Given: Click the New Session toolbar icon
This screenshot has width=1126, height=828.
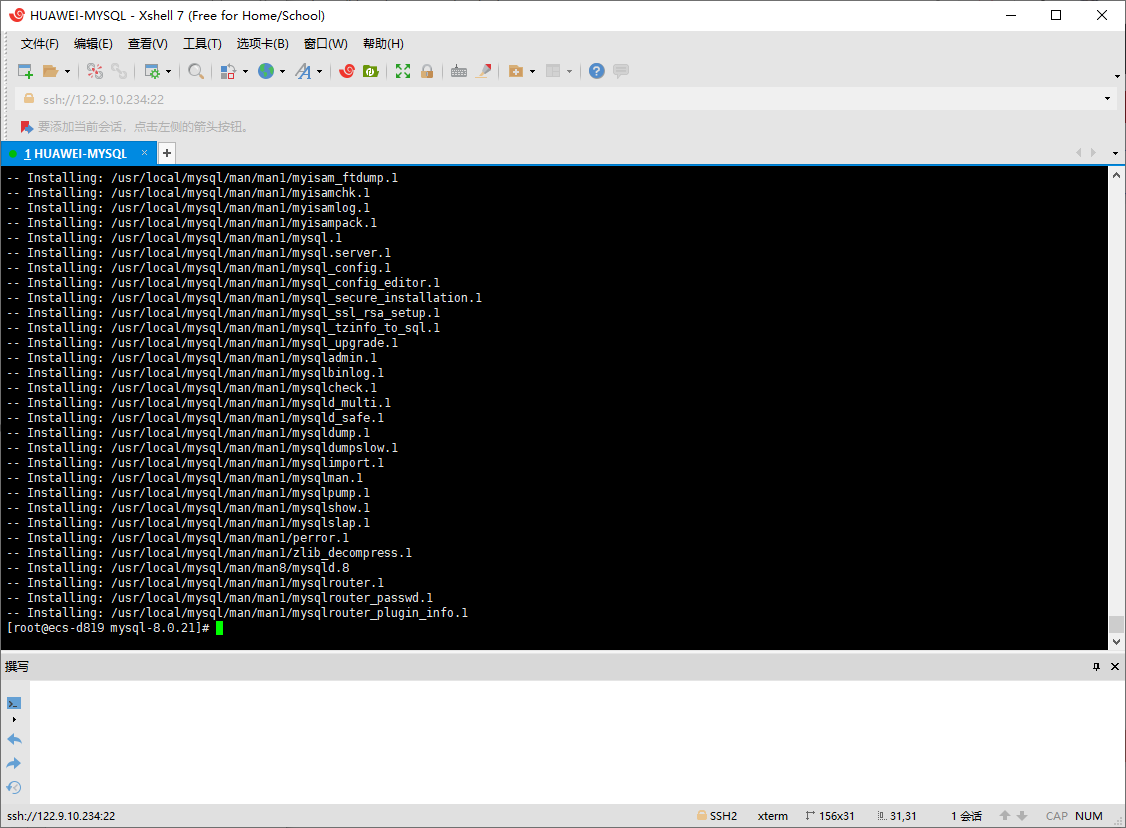Looking at the screenshot, I should (x=25, y=71).
